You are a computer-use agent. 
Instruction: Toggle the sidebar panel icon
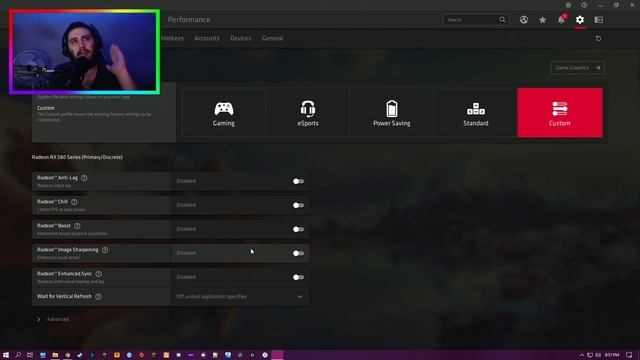[x=599, y=20]
